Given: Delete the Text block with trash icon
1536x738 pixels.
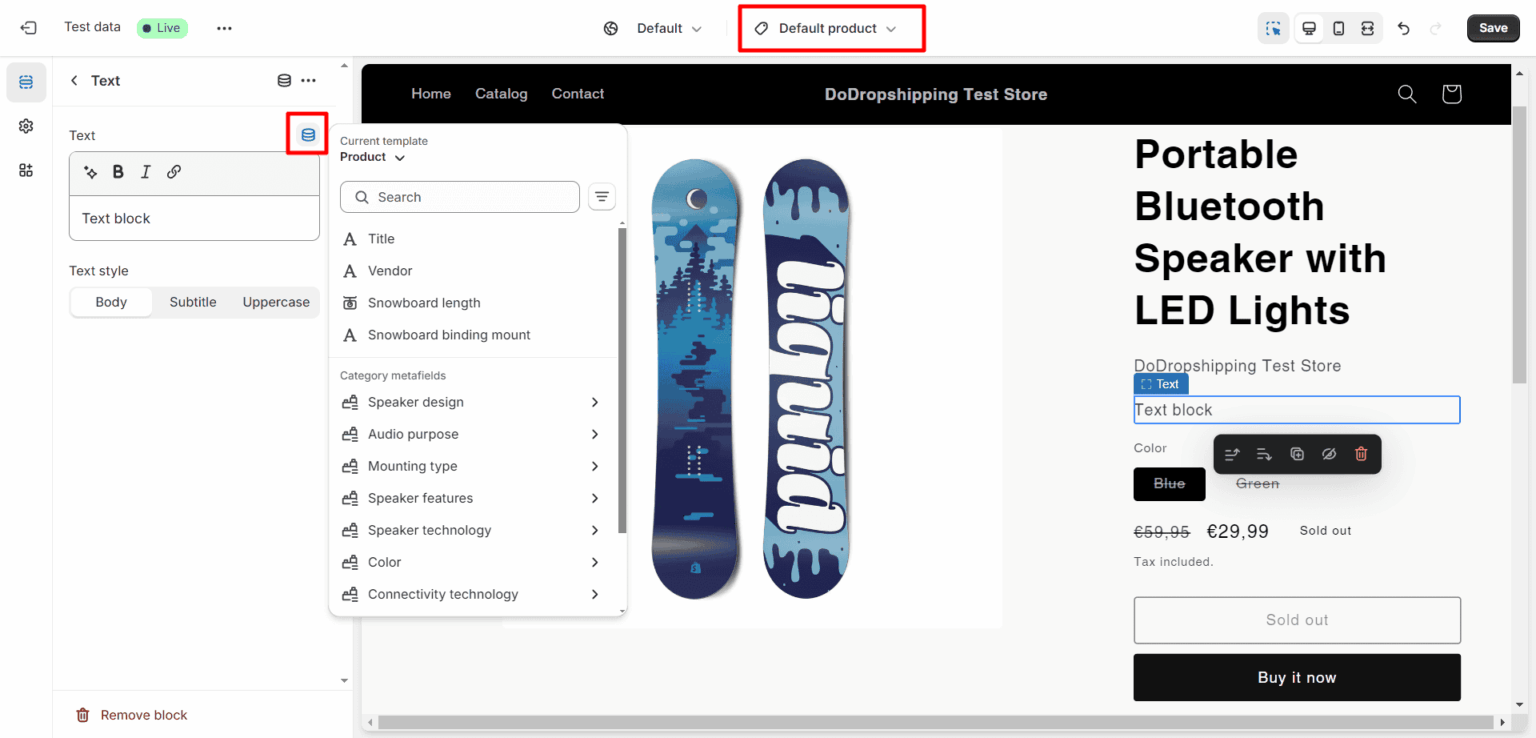Looking at the screenshot, I should click(1361, 454).
